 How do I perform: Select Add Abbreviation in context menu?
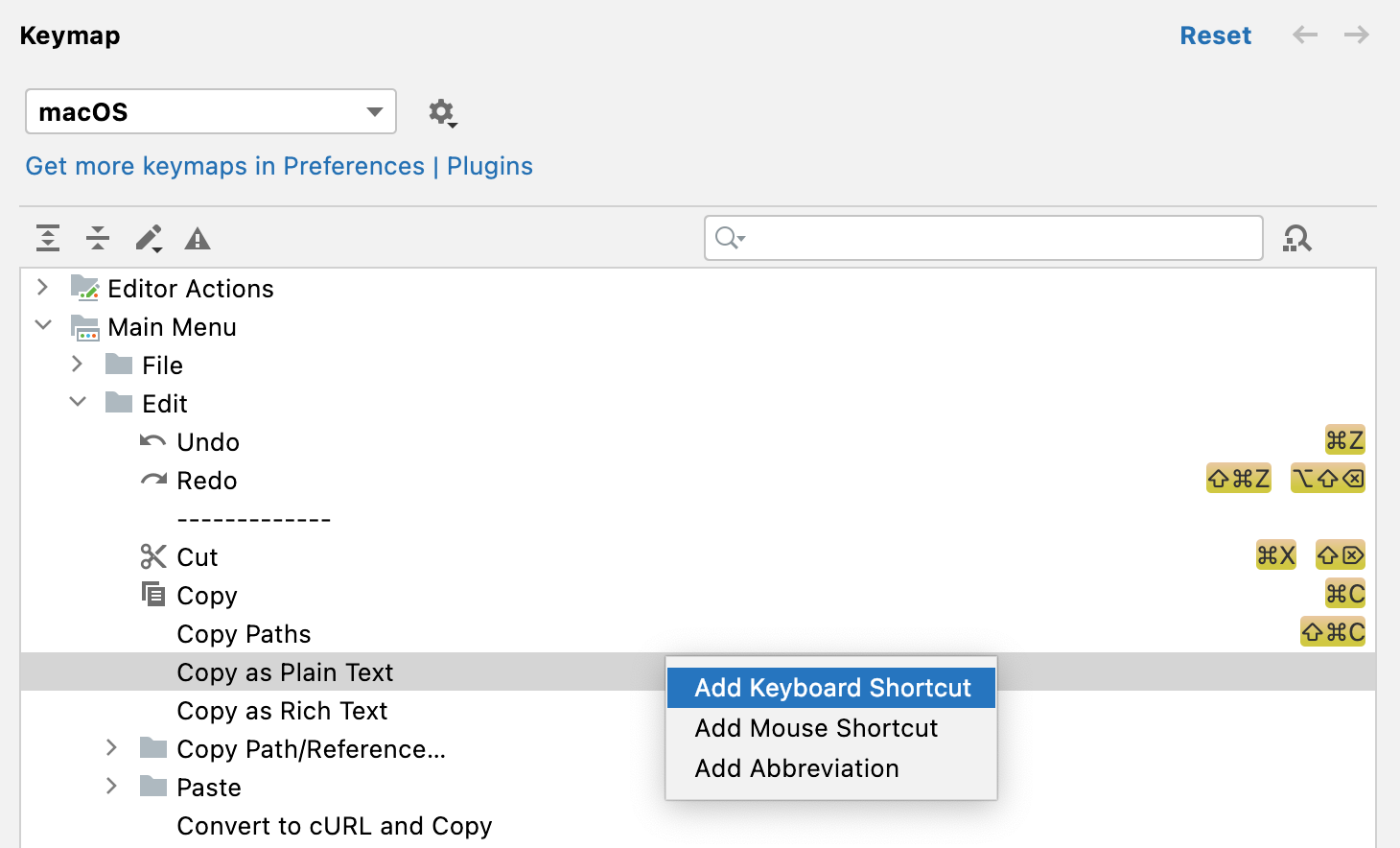tap(797, 768)
